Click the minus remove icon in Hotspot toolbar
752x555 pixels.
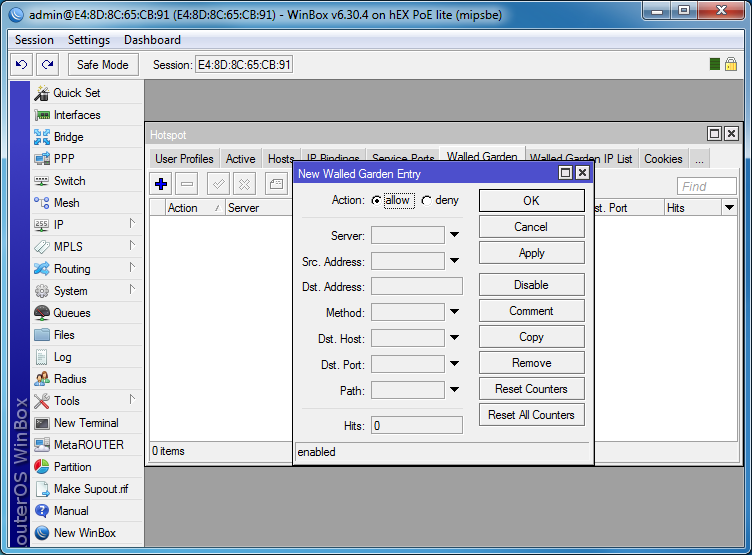click(187, 184)
